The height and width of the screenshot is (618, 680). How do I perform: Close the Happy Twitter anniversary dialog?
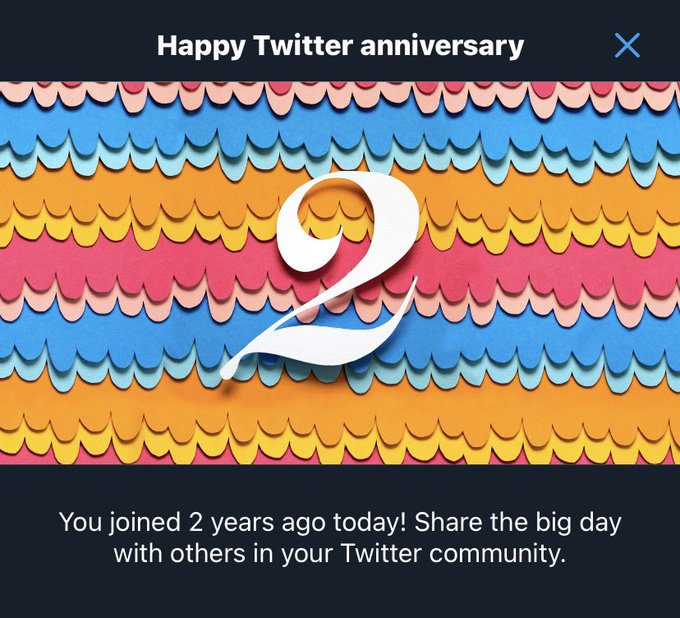(627, 45)
